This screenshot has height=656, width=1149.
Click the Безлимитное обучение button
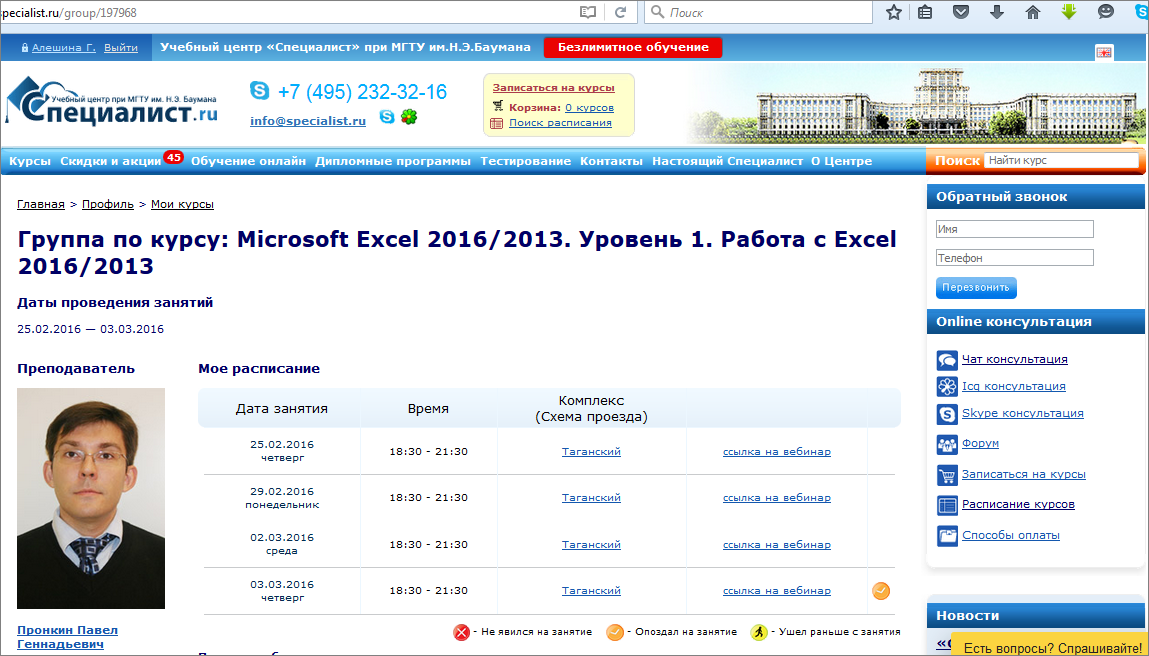(x=633, y=47)
